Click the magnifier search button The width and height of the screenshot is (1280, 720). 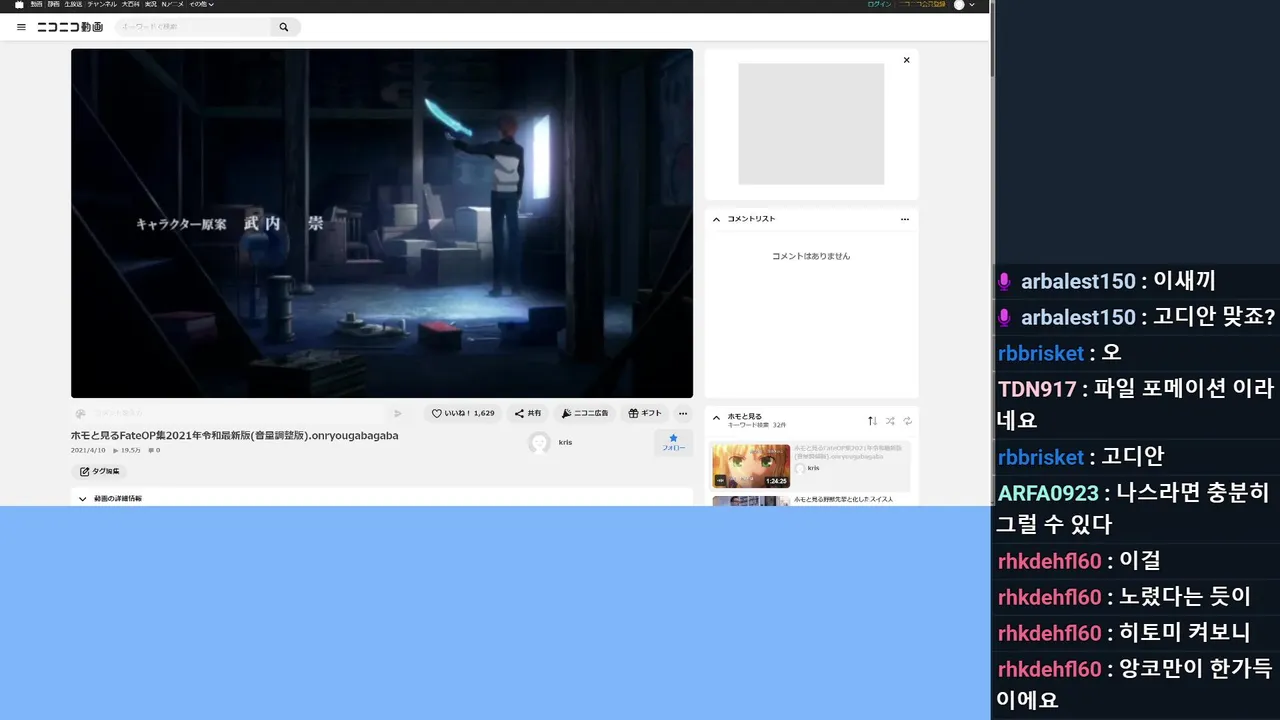pyautogui.click(x=284, y=27)
